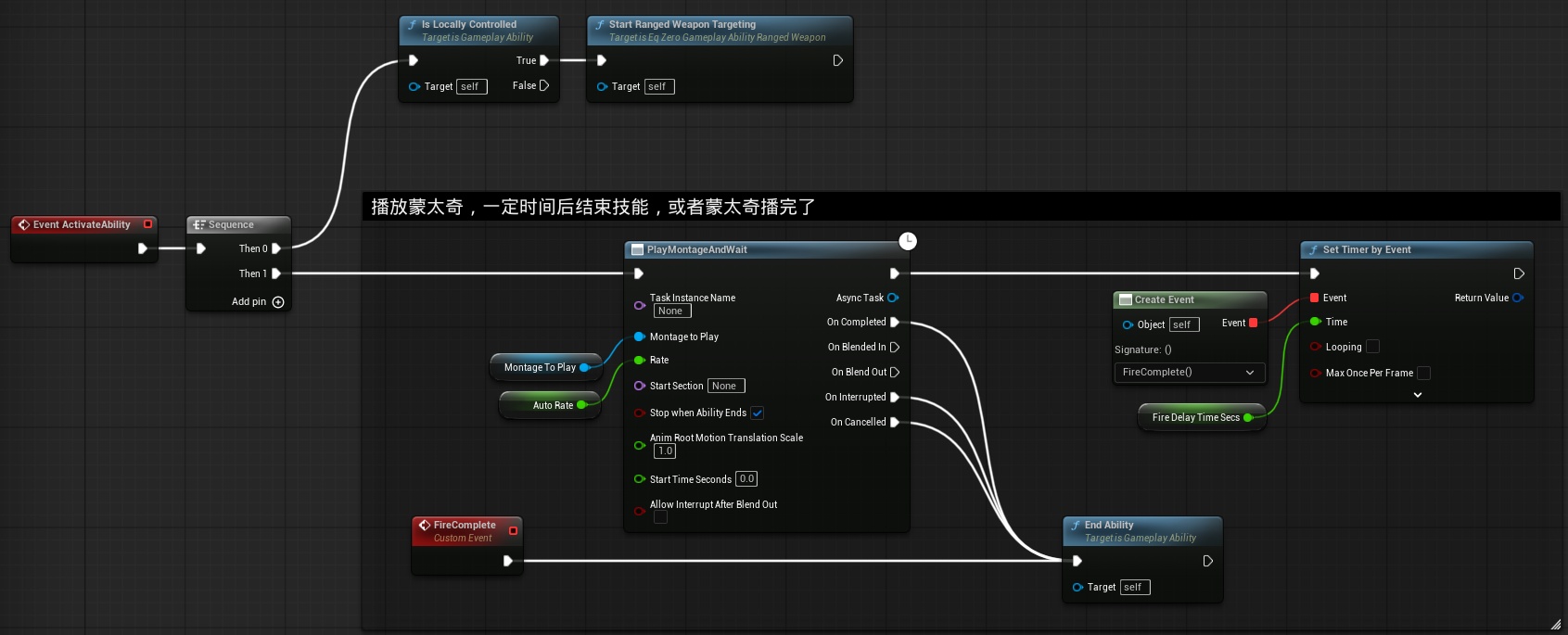Tick Allow Interrupt After Blend Out checkbox

tap(660, 517)
